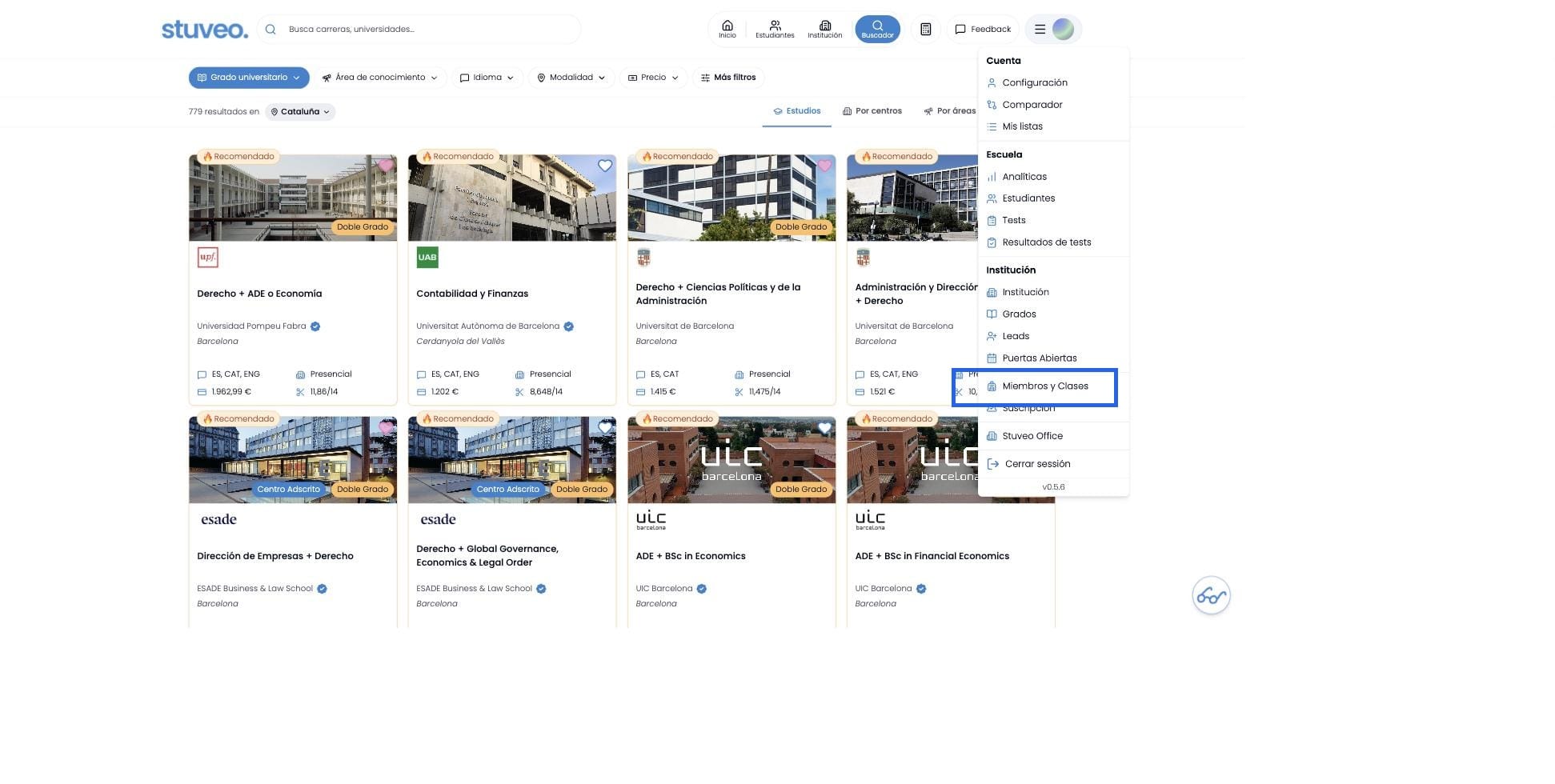Open Inicio home icon in top nav
This screenshot has height=784, width=1555.
point(727,29)
